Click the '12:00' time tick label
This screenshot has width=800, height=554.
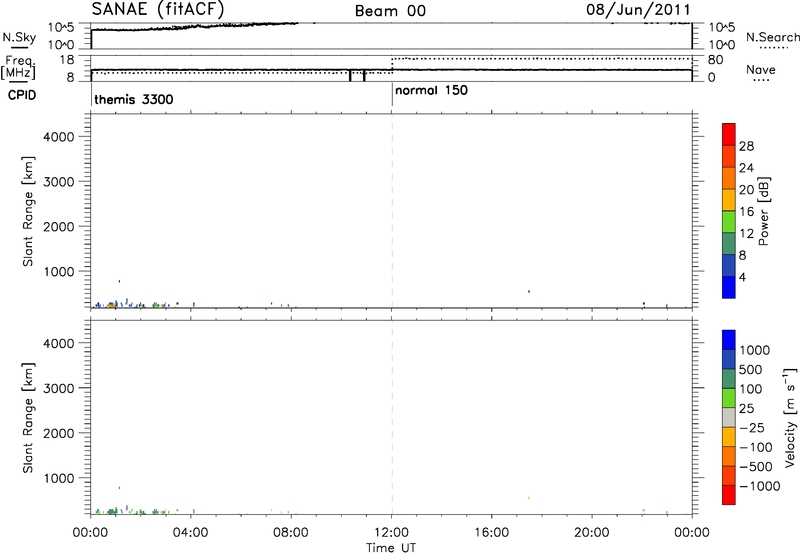click(x=391, y=533)
